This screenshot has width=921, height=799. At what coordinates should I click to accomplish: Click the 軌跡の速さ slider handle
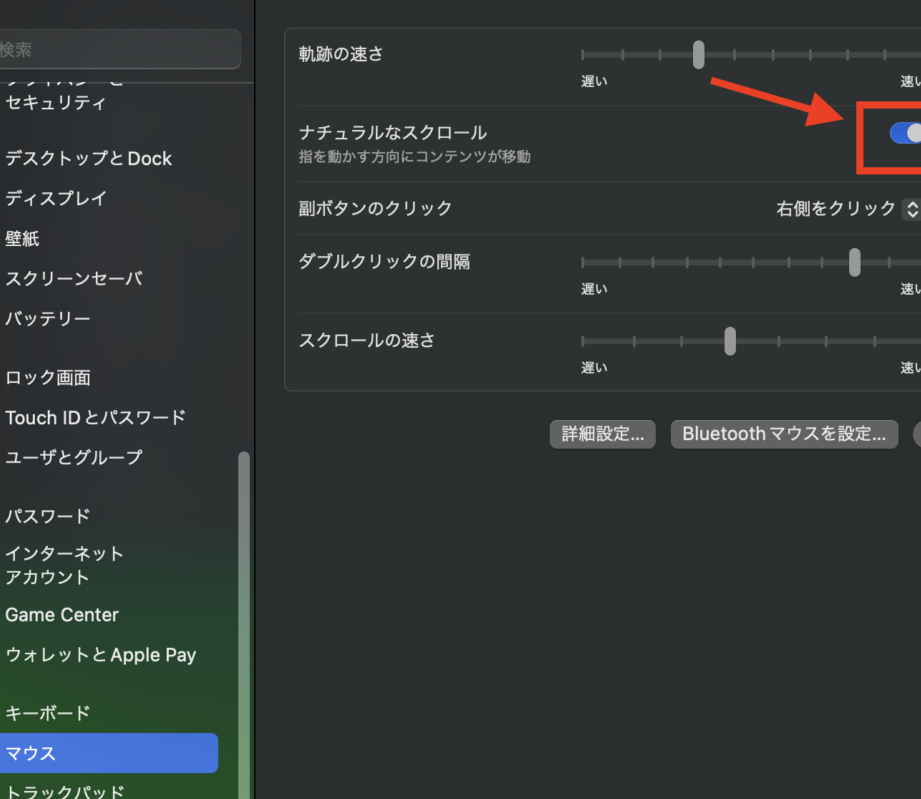pyautogui.click(x=698, y=55)
